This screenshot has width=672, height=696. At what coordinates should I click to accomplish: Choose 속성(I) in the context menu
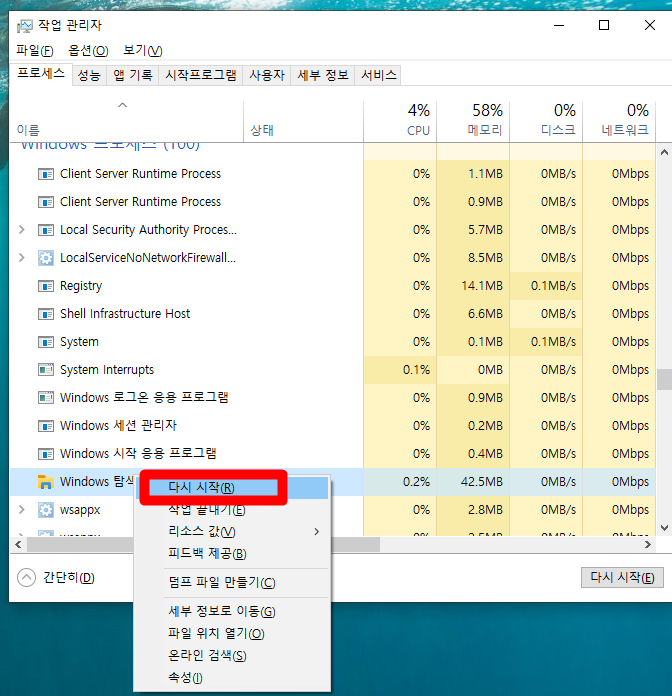(232, 678)
